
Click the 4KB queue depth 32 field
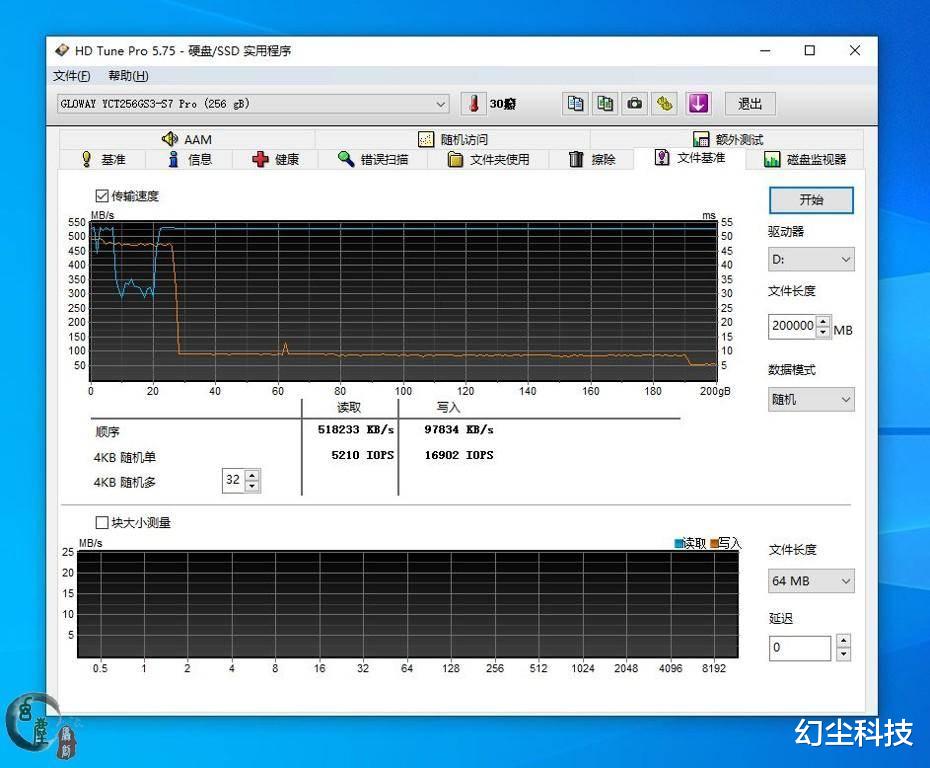234,480
